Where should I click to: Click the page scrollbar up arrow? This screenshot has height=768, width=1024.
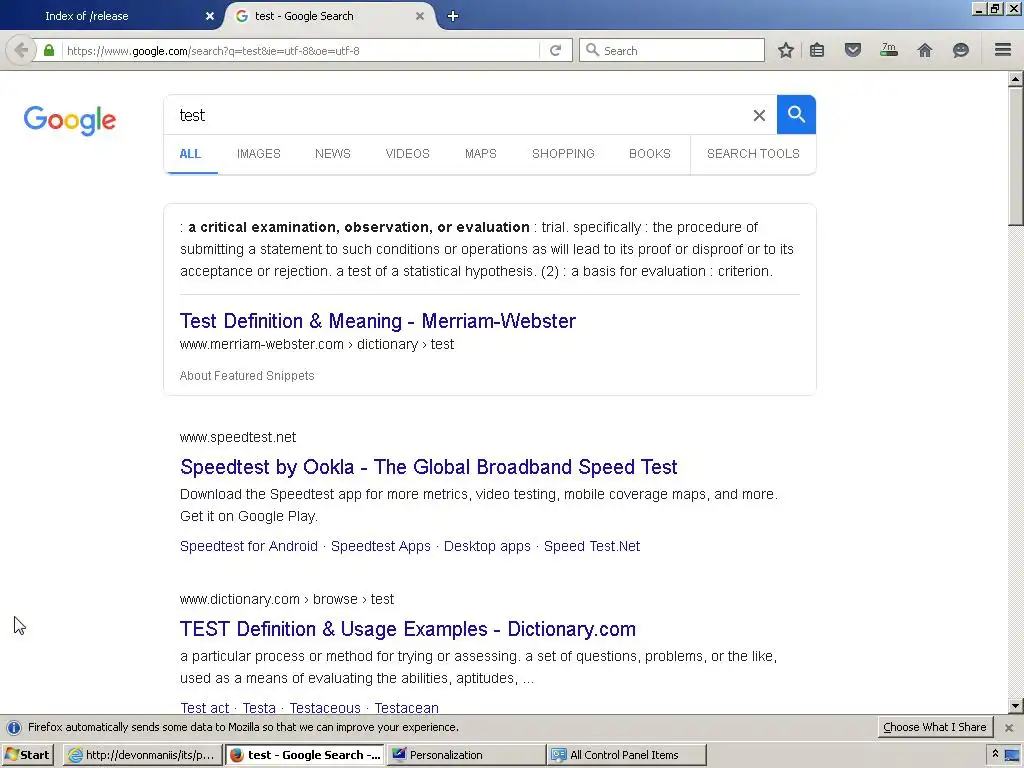click(x=1015, y=79)
